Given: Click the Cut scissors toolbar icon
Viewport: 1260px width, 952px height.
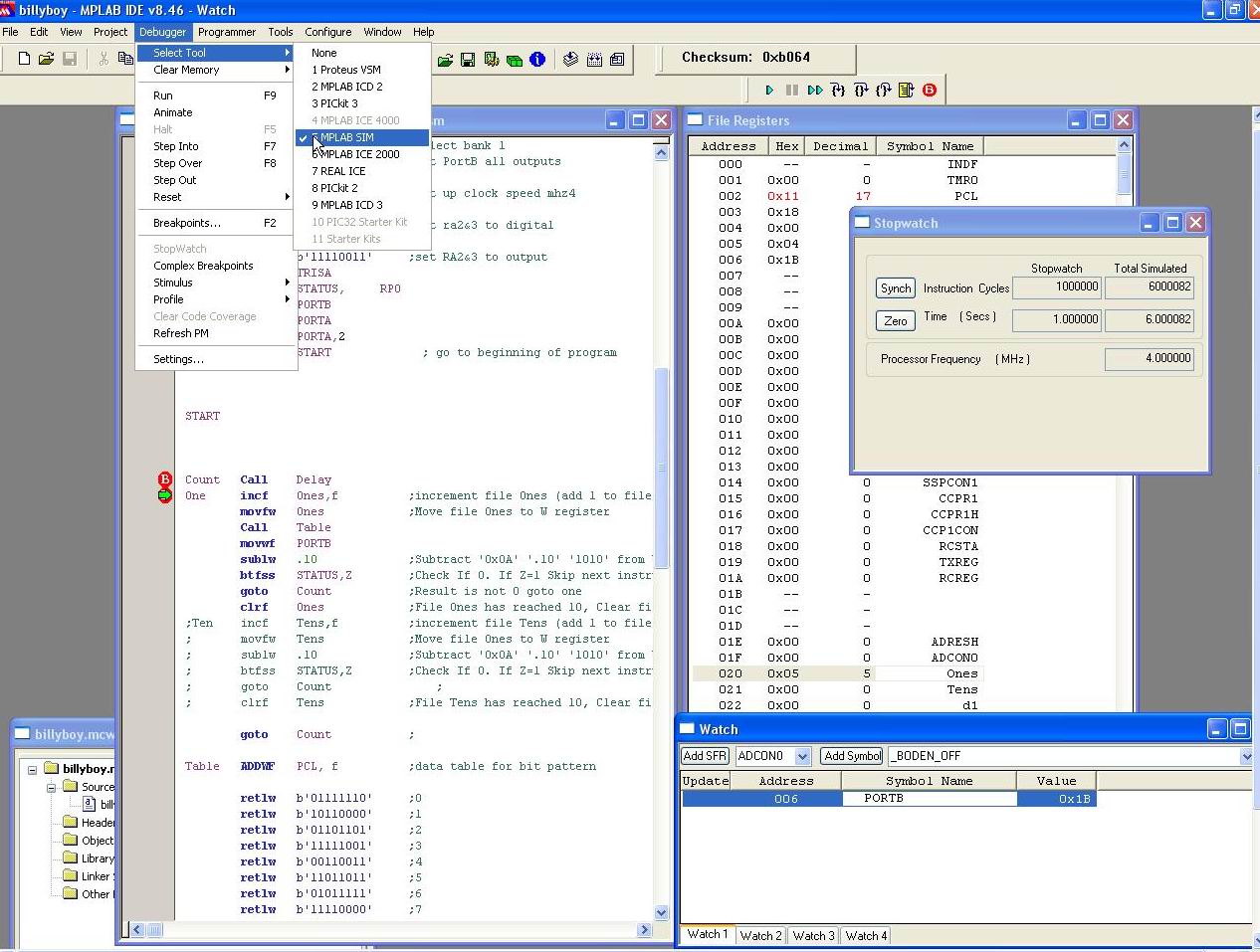Looking at the screenshot, I should coord(104,60).
